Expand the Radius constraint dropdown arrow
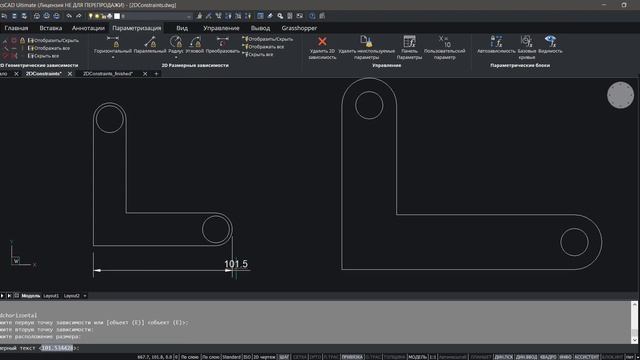Viewport: 640px width, 360px height. [176, 58]
